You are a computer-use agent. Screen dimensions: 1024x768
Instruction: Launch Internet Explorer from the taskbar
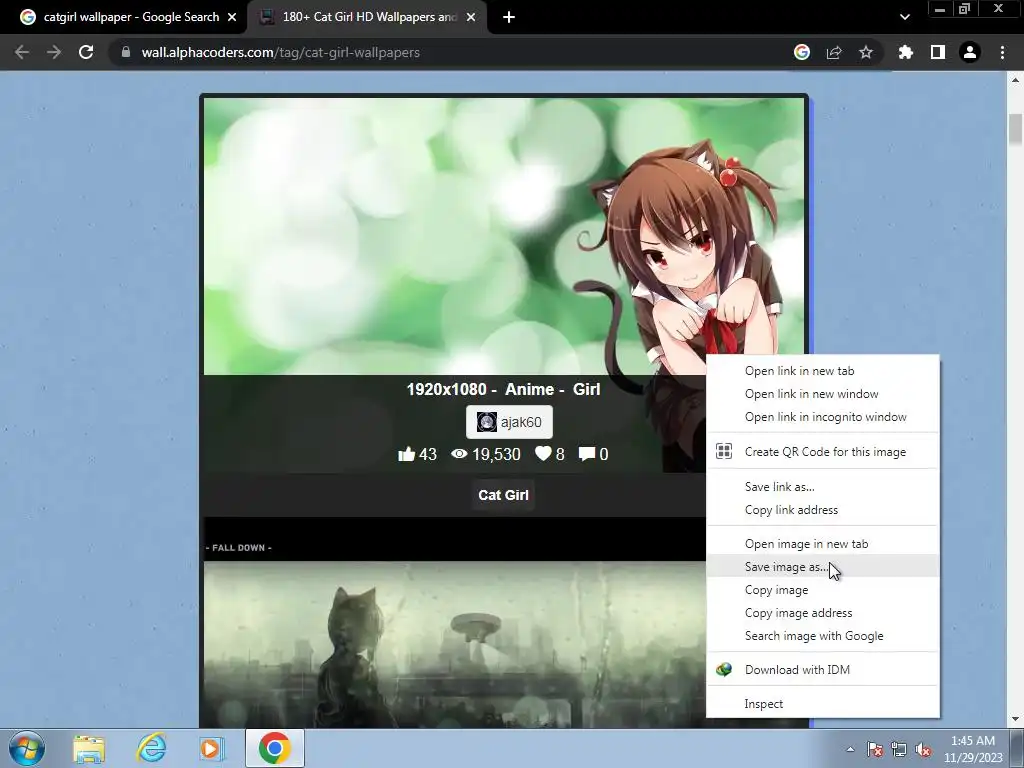click(x=151, y=748)
